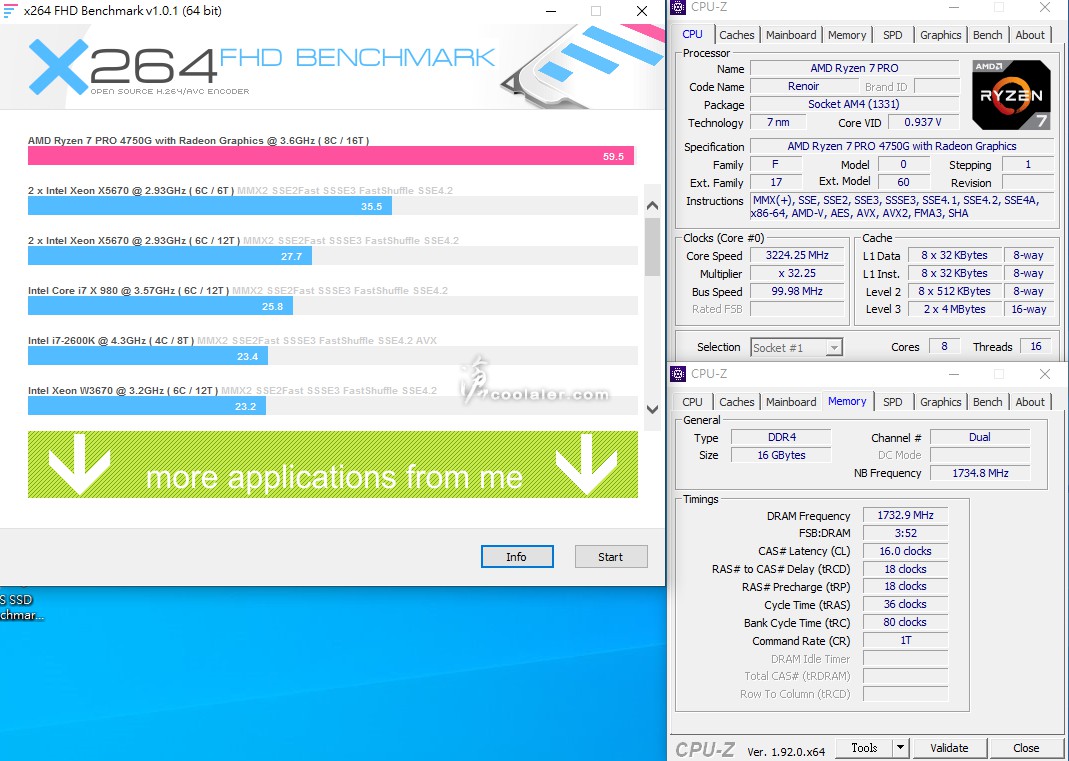Click the memory Size field 16 GBytes
1069x761 pixels.
coord(781,455)
